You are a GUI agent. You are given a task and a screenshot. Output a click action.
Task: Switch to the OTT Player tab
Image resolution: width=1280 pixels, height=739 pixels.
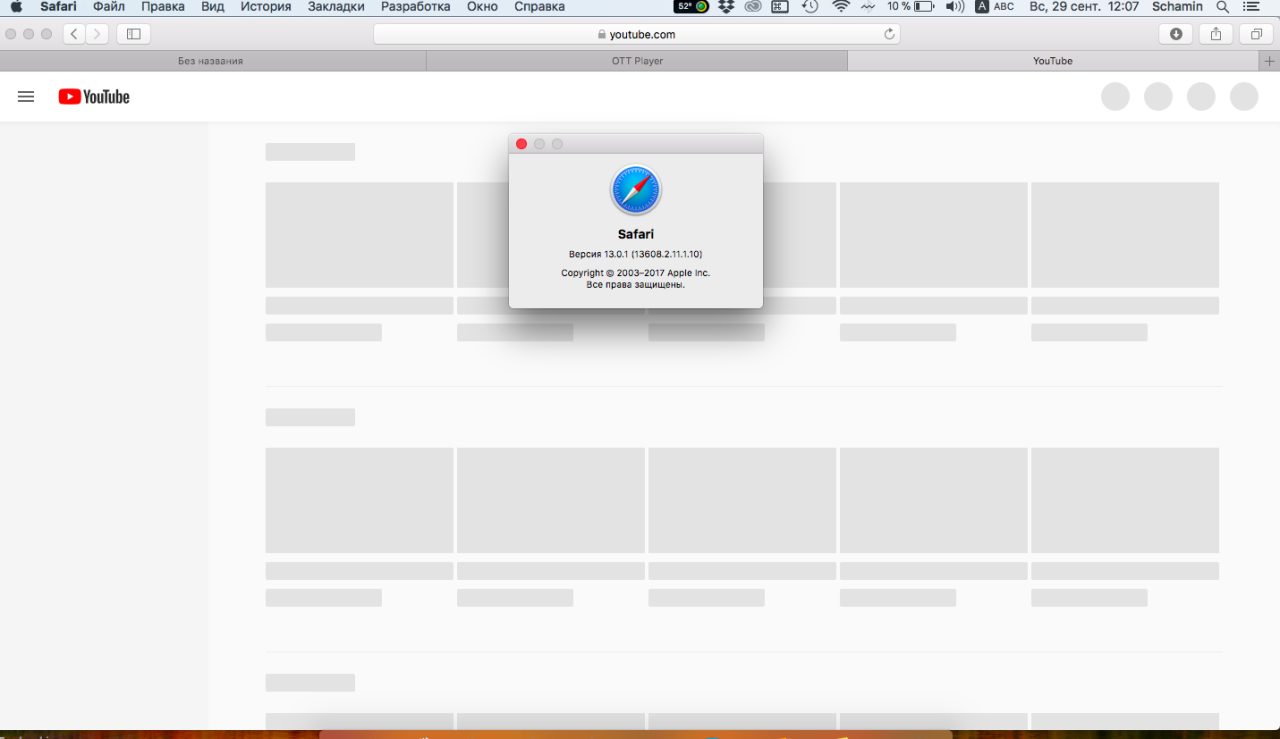coord(637,61)
